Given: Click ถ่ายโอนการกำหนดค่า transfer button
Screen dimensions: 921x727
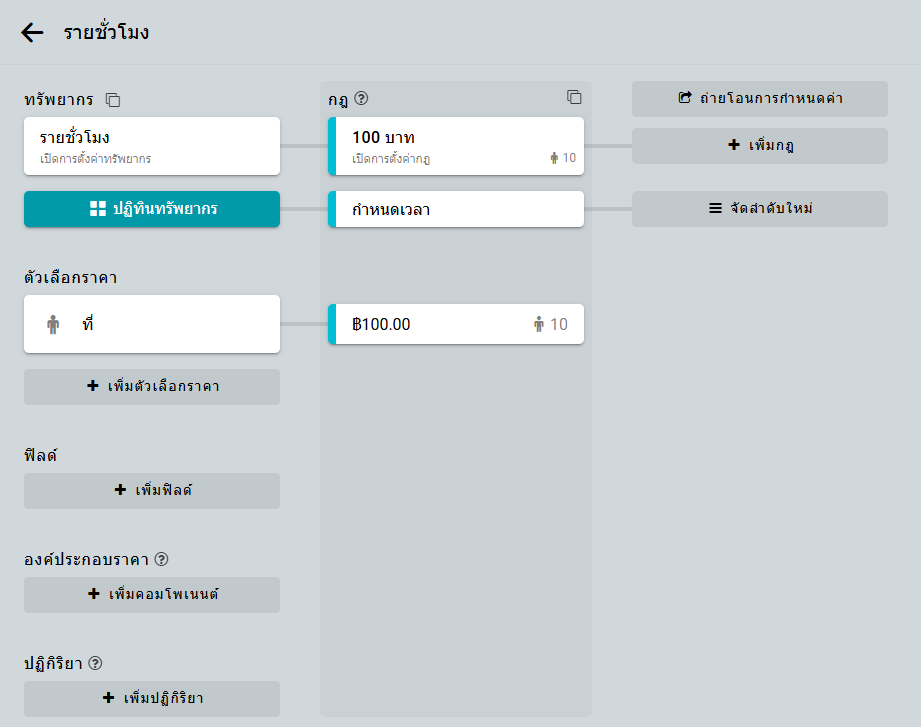Looking at the screenshot, I should pos(759,98).
